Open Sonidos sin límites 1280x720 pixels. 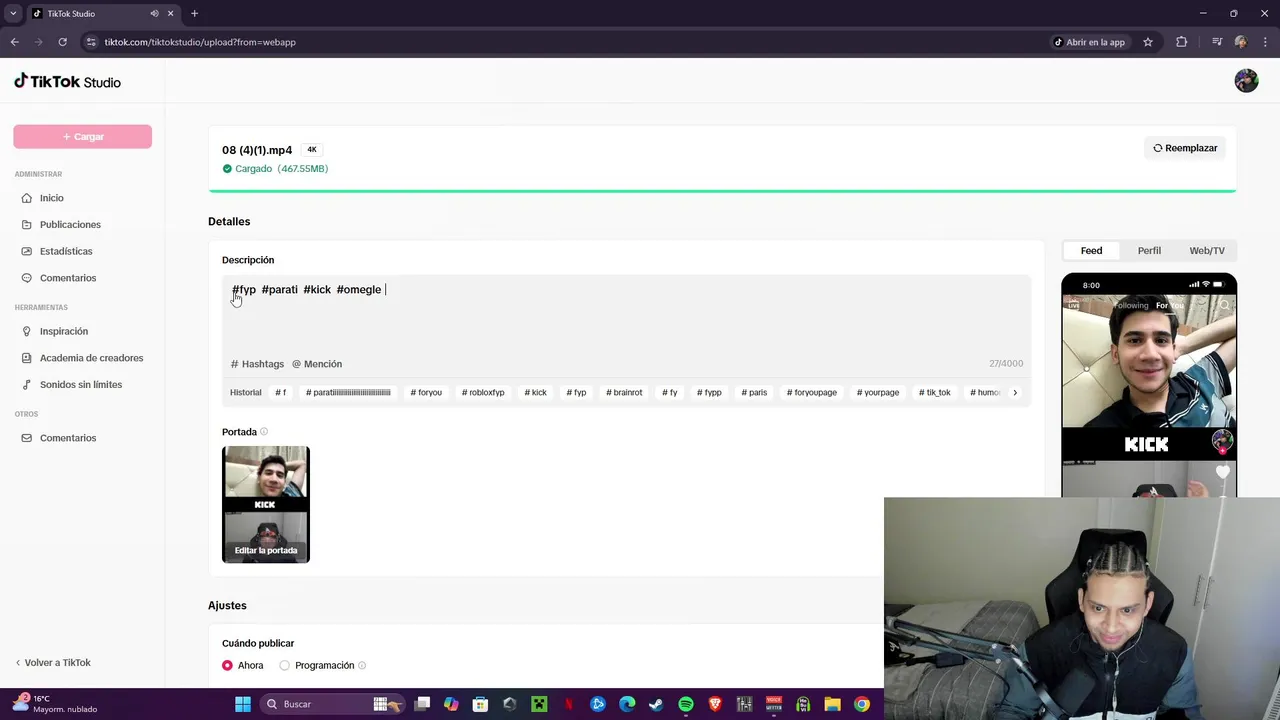click(82, 385)
